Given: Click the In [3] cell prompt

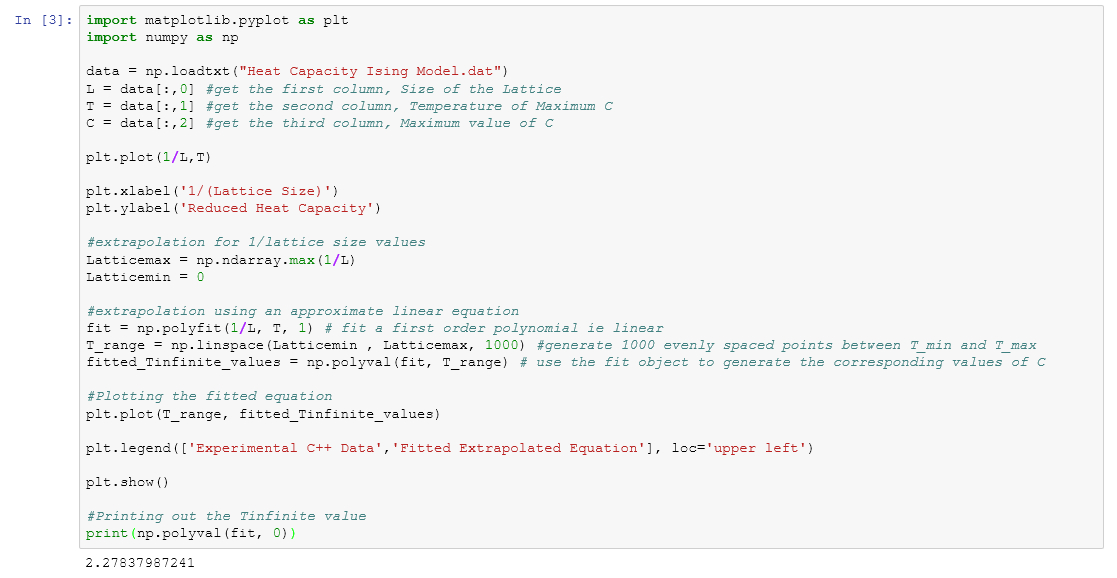Looking at the screenshot, I should tap(44, 21).
